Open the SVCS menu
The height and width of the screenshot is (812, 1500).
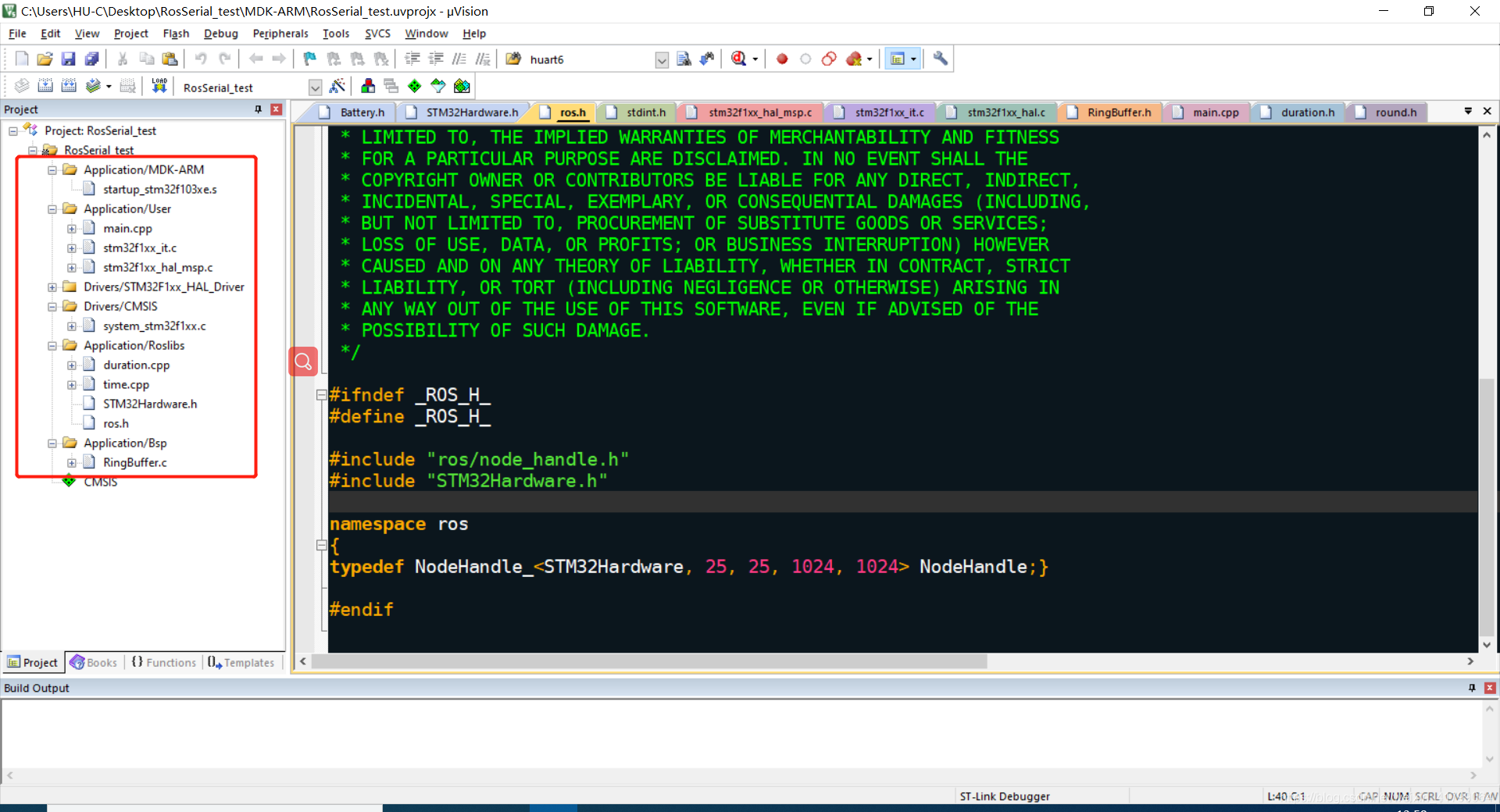tap(377, 34)
